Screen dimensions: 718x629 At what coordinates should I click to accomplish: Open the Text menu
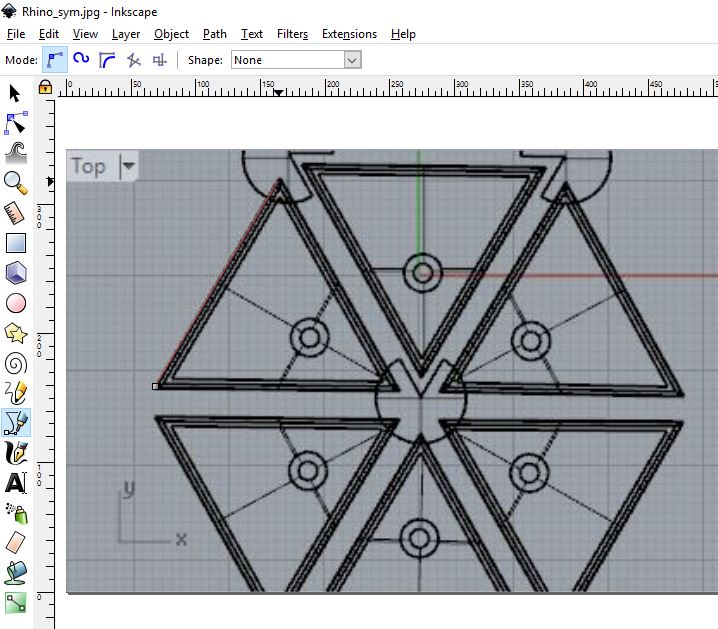(x=252, y=34)
